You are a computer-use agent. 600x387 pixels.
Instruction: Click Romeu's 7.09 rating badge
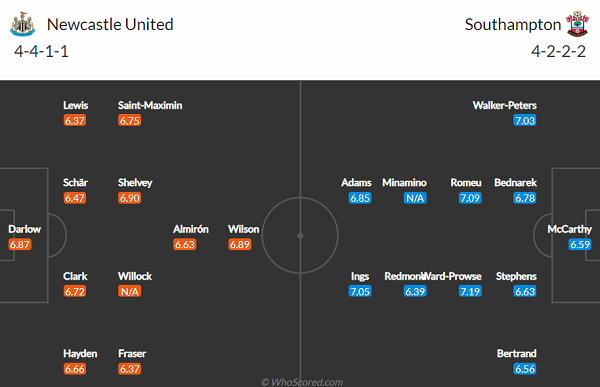pyautogui.click(x=470, y=198)
